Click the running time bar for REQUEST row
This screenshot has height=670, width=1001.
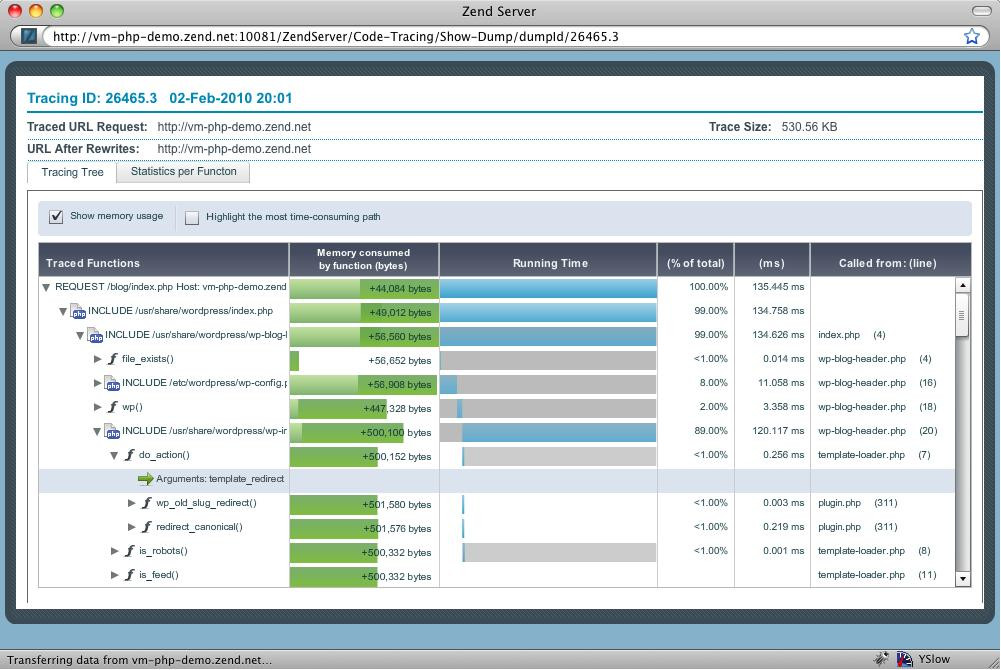(x=548, y=288)
